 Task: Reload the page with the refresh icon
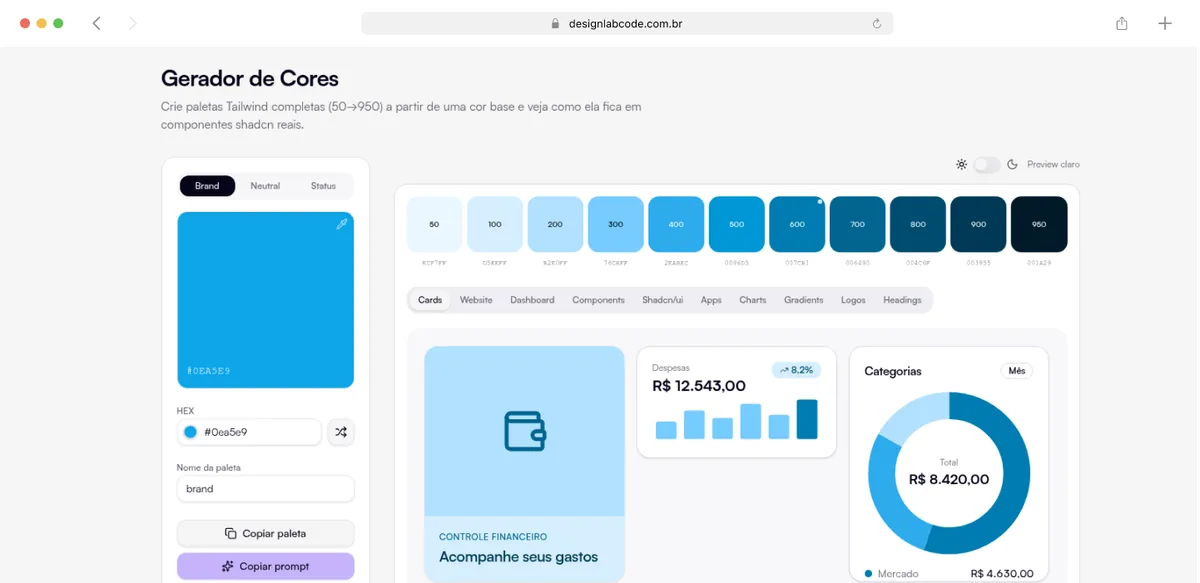click(877, 23)
